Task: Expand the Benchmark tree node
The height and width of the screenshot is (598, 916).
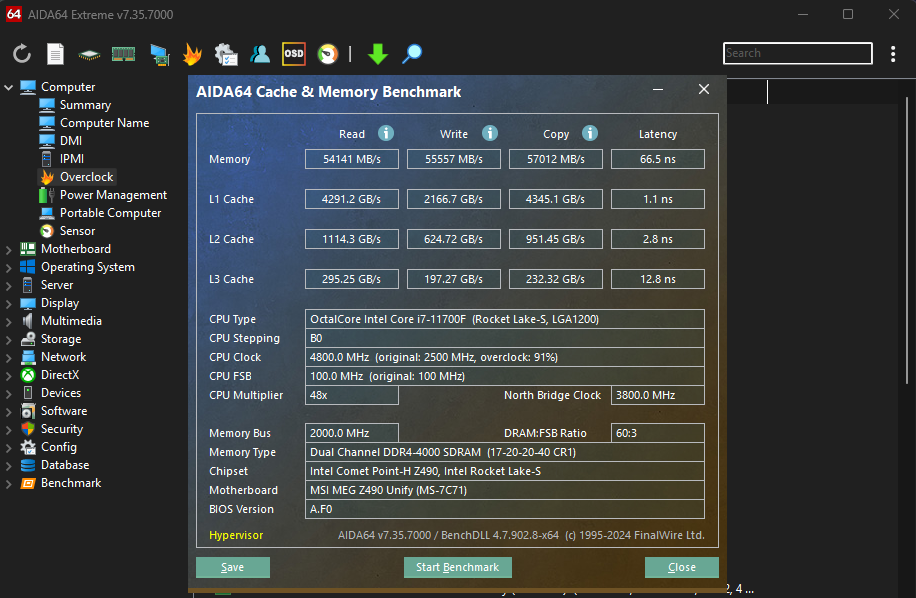Action: click(9, 483)
